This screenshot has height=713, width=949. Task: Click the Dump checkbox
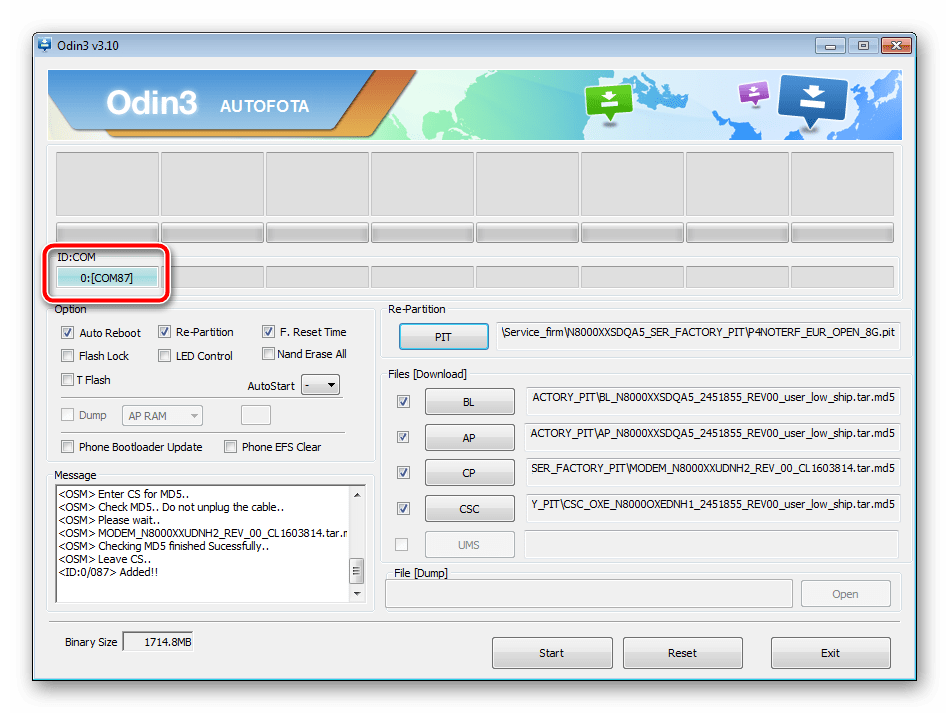pyautogui.click(x=68, y=415)
